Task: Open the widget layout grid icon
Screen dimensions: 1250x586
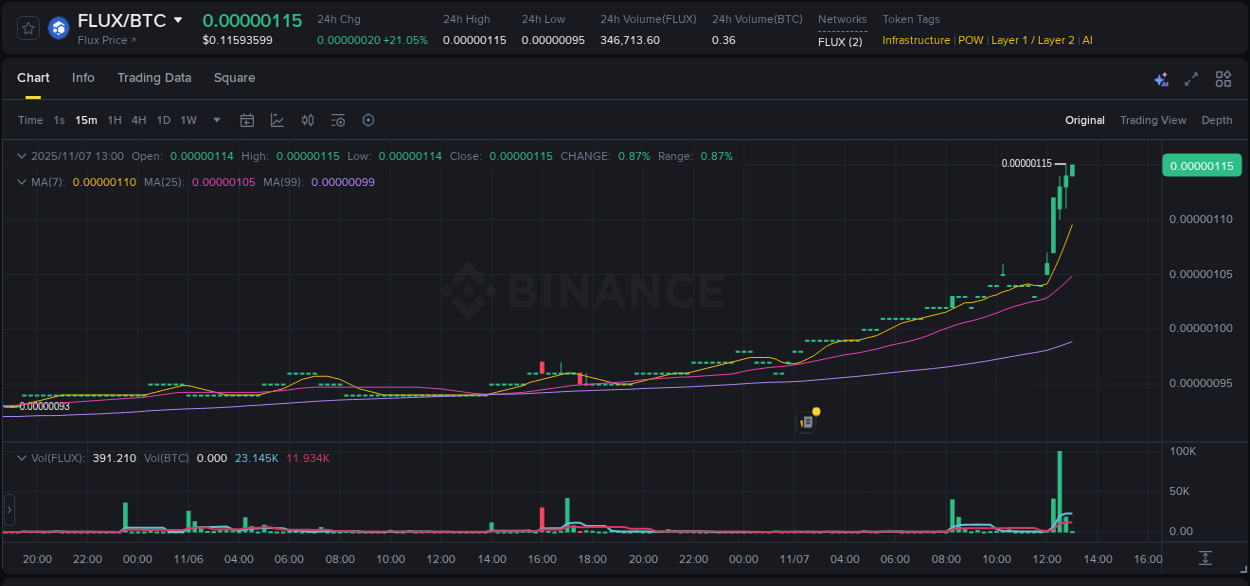Action: tap(1223, 78)
